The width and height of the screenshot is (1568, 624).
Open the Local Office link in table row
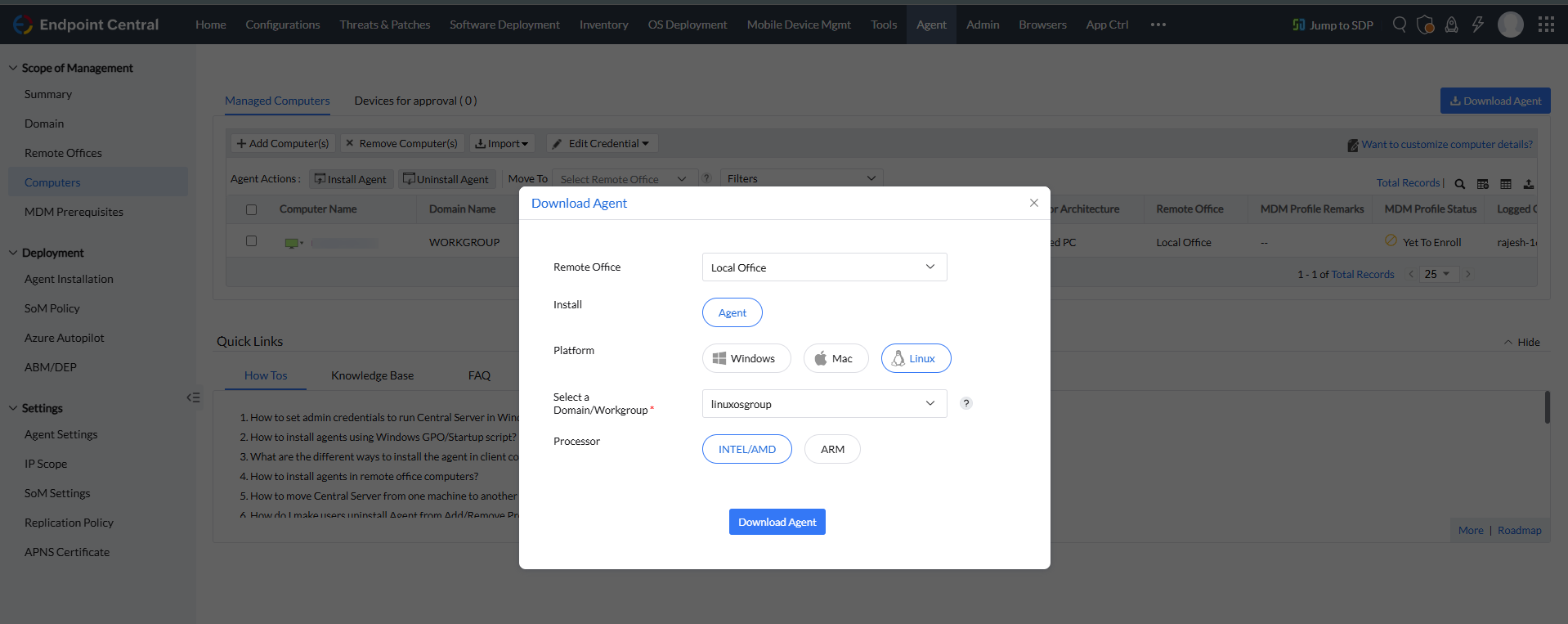click(x=1184, y=242)
